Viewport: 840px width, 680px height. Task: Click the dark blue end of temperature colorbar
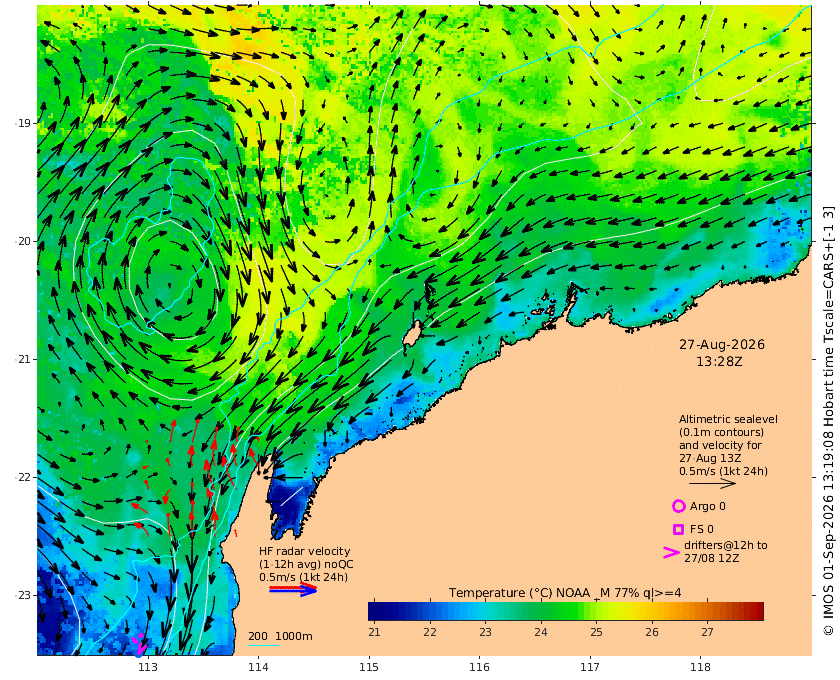[x=378, y=611]
